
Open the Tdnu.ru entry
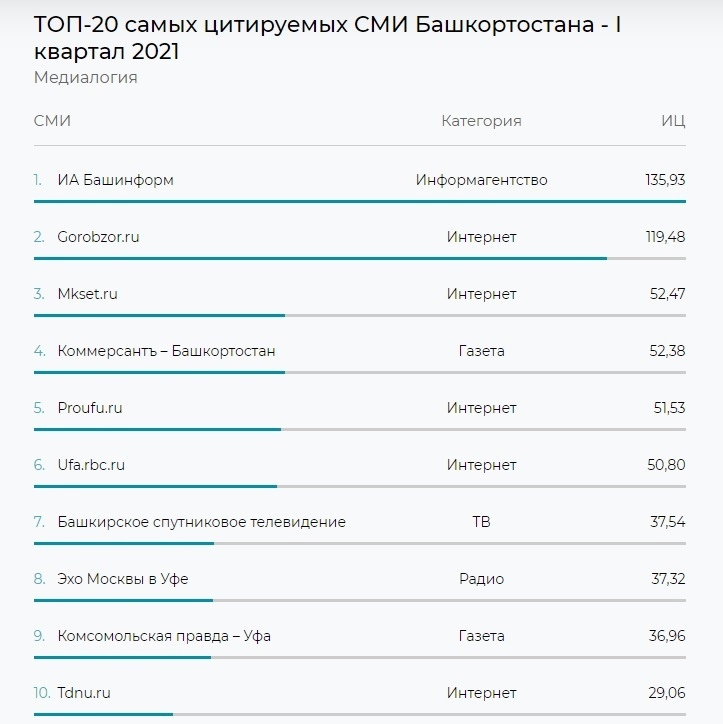point(84,693)
